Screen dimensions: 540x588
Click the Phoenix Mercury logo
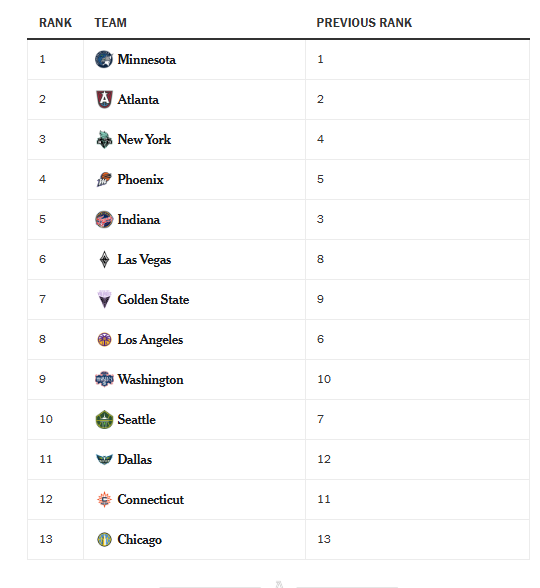coord(104,179)
